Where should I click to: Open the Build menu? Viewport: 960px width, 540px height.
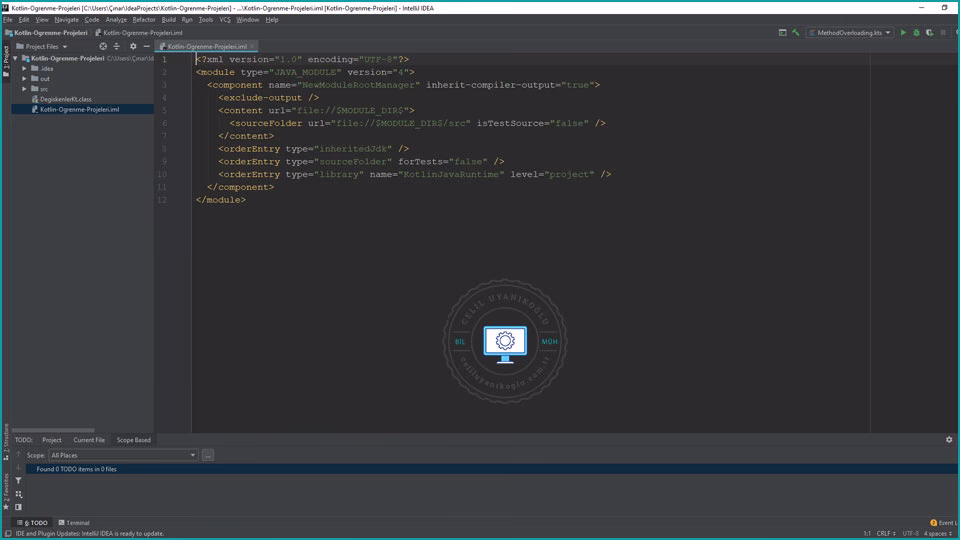click(x=168, y=20)
